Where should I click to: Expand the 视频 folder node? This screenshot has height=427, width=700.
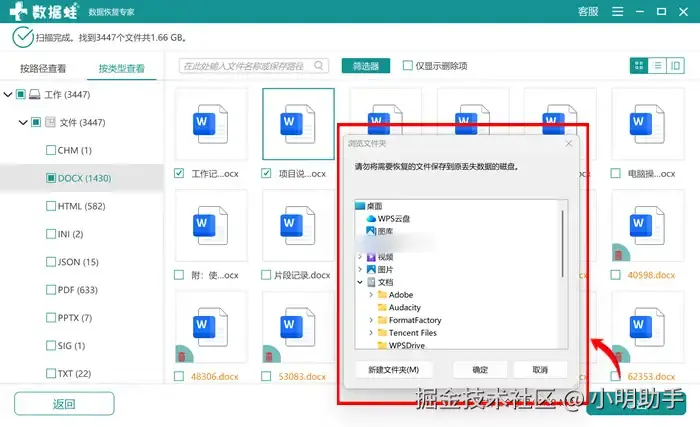[360, 257]
